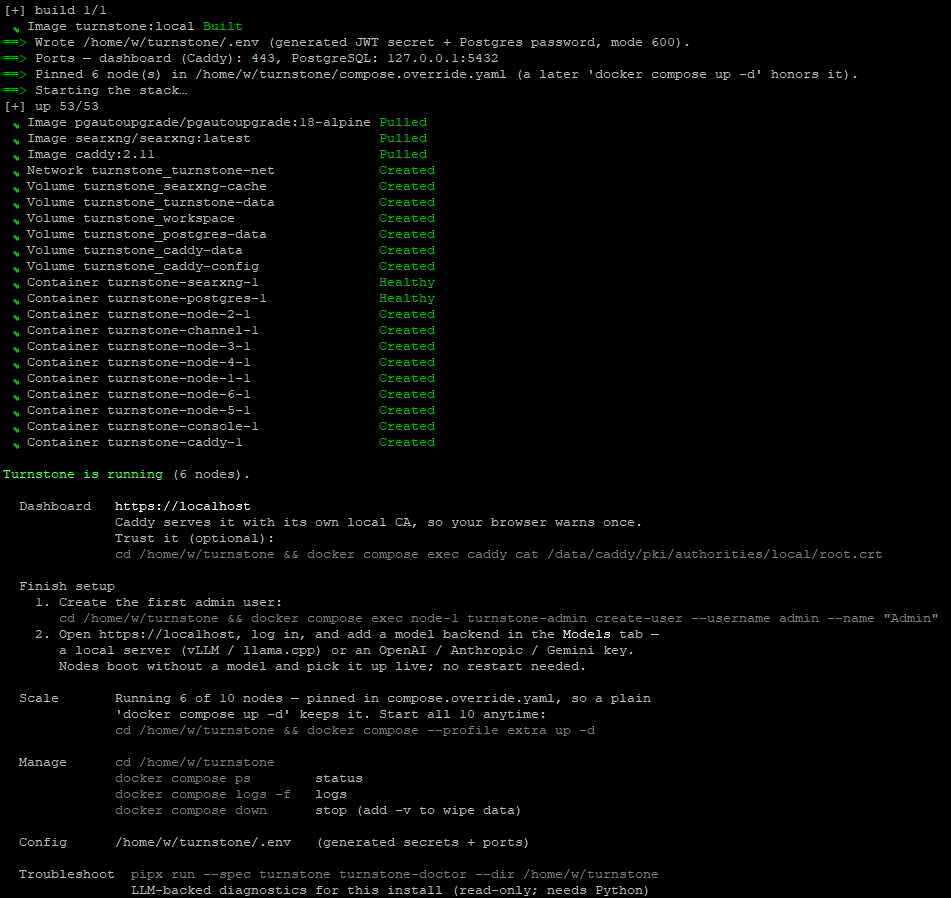Click the 'docker compose logs -f' command
Viewport: 951px width, 898px height.
tap(203, 794)
